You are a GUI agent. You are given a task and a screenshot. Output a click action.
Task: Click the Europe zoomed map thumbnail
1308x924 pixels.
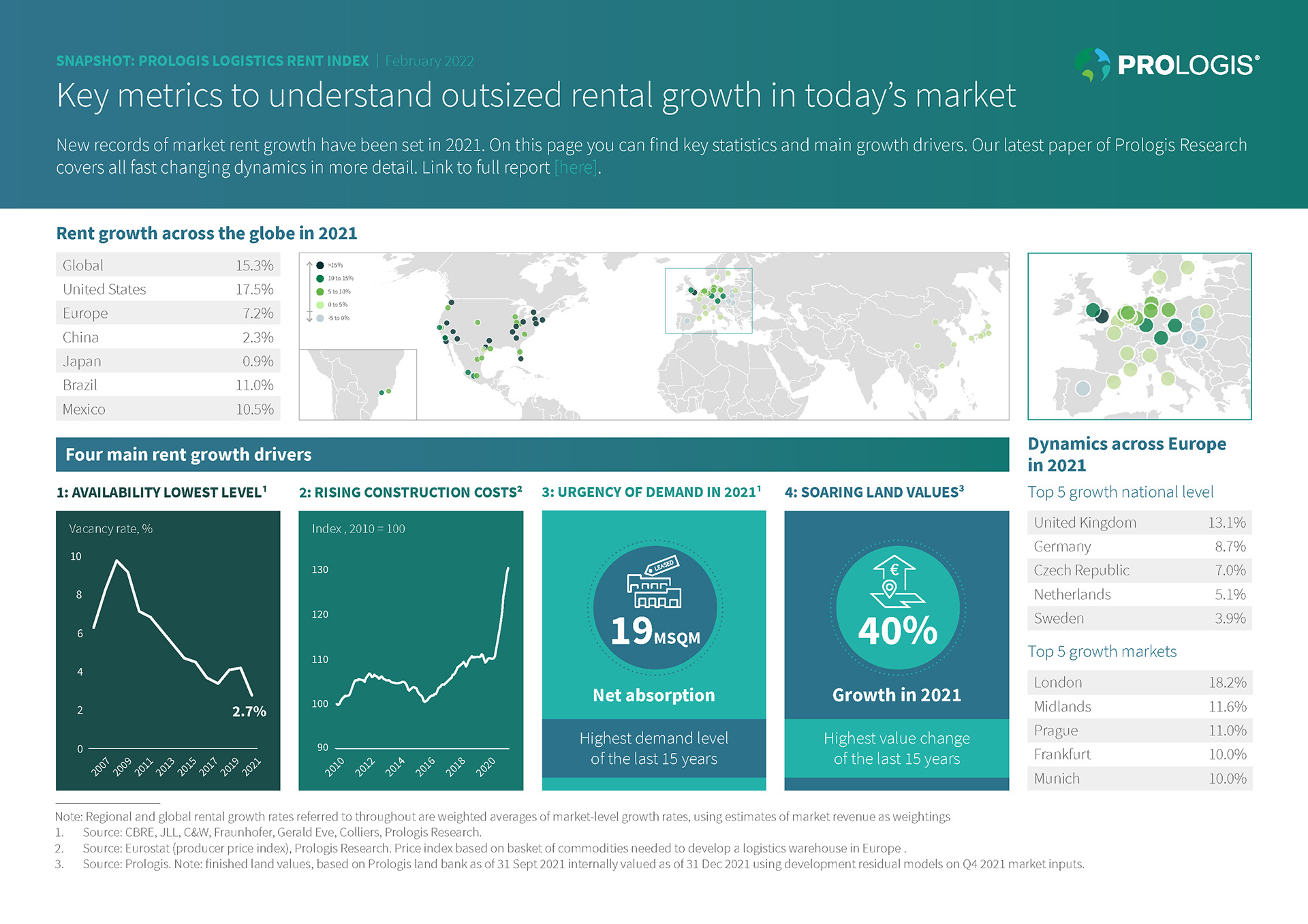pos(1139,336)
